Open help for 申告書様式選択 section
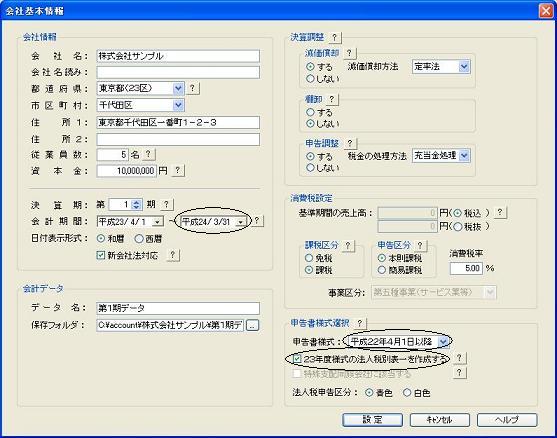Screen dimensions: 557x438 coord(360,323)
